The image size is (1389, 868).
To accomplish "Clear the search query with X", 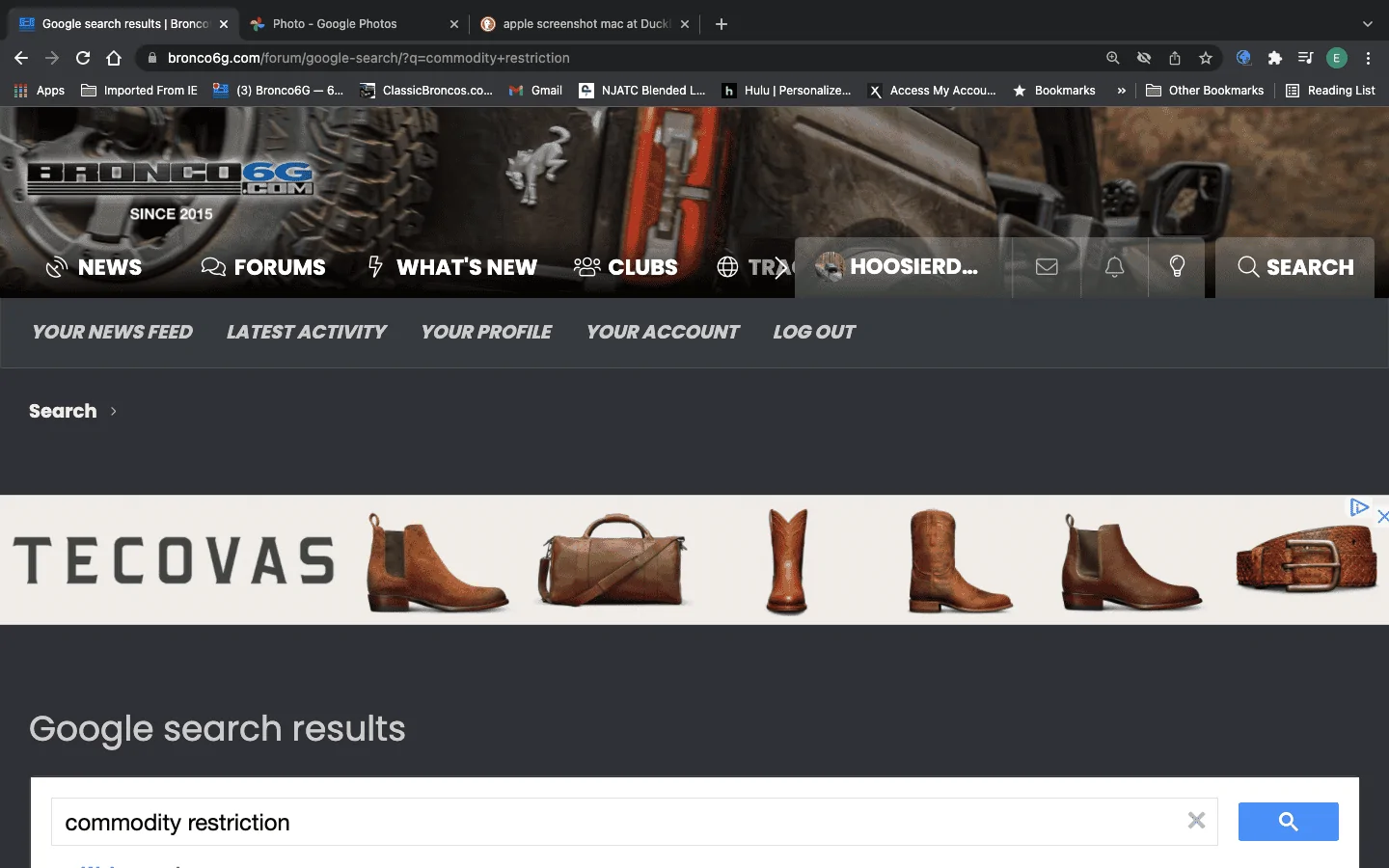I will [1196, 821].
